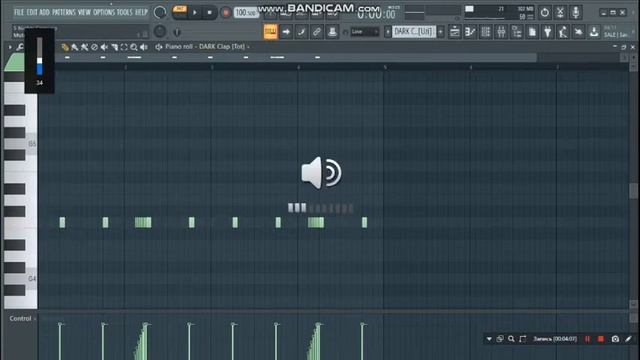The width and height of the screenshot is (640, 360).
Task: Open the DARK C.. pattern selector
Action: tap(414, 31)
